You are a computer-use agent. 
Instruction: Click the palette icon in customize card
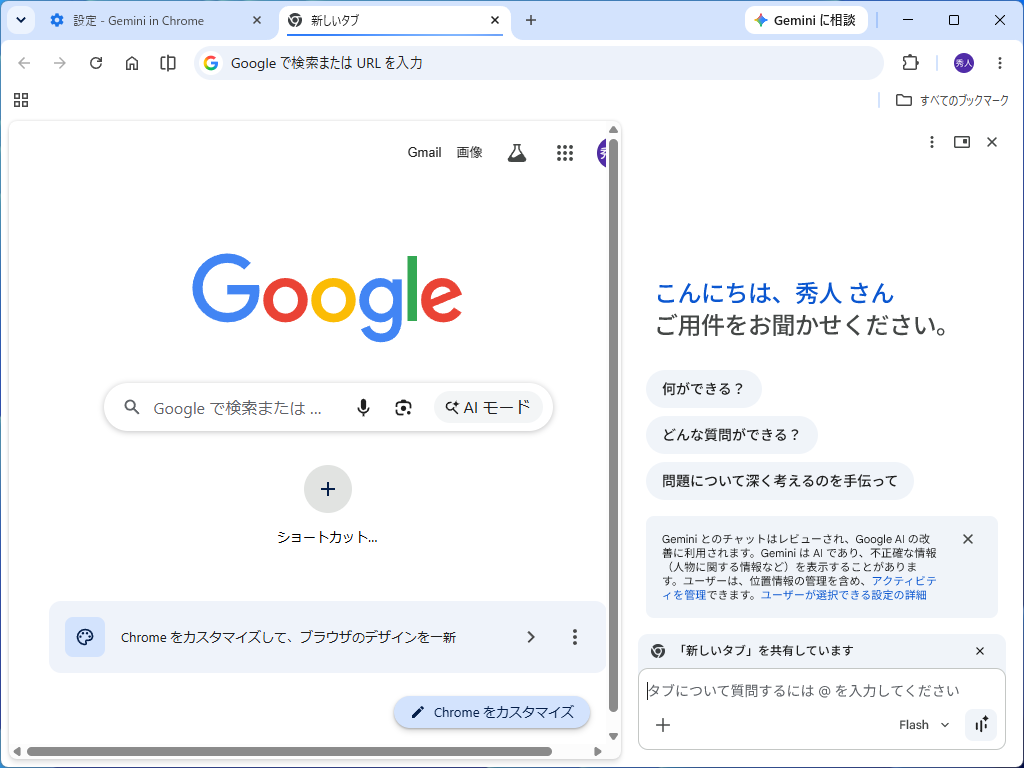pos(85,637)
